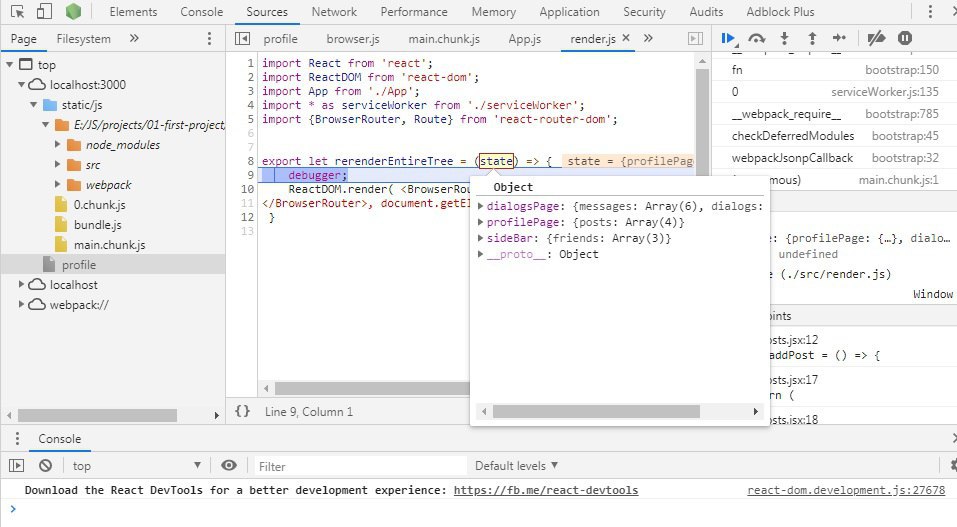Activate the inspect element picker icon
This screenshot has height=527, width=957.
pos(18,12)
